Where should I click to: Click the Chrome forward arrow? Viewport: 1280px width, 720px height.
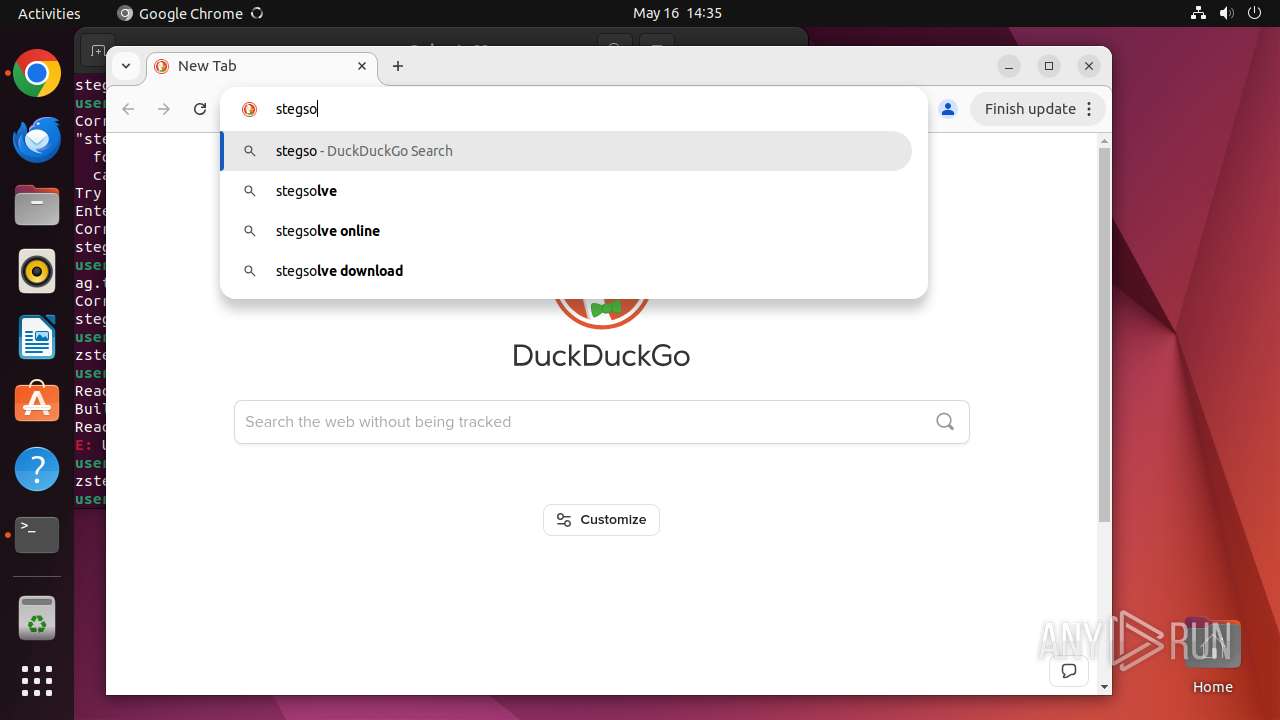tap(164, 109)
